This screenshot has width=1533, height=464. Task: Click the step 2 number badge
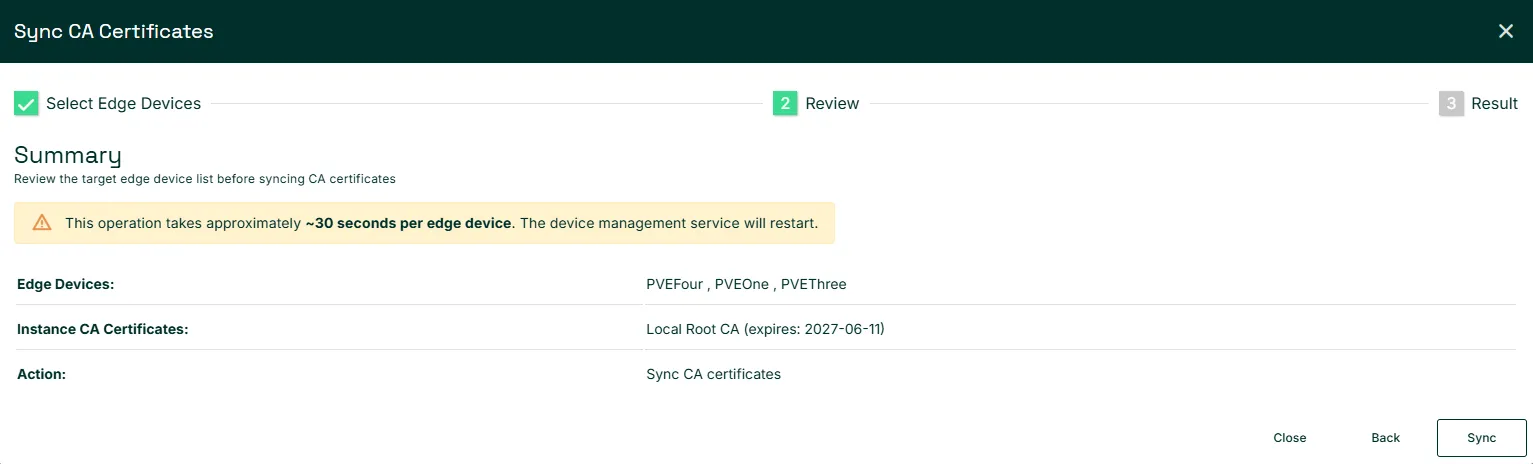(x=785, y=104)
